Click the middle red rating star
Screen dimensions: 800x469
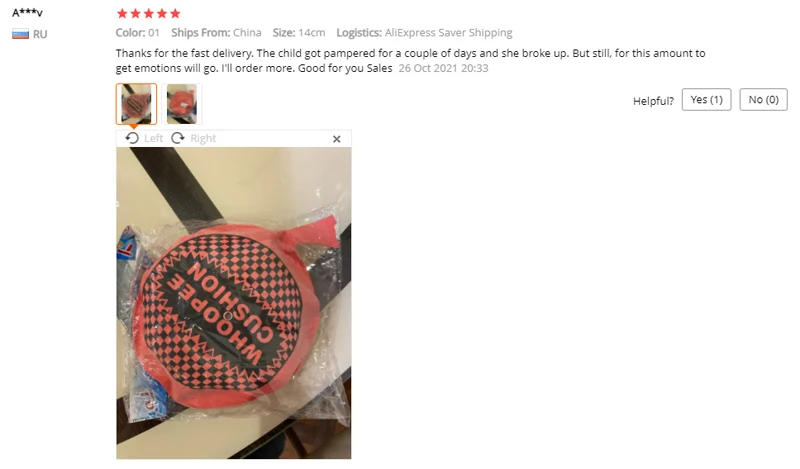pyautogui.click(x=148, y=13)
